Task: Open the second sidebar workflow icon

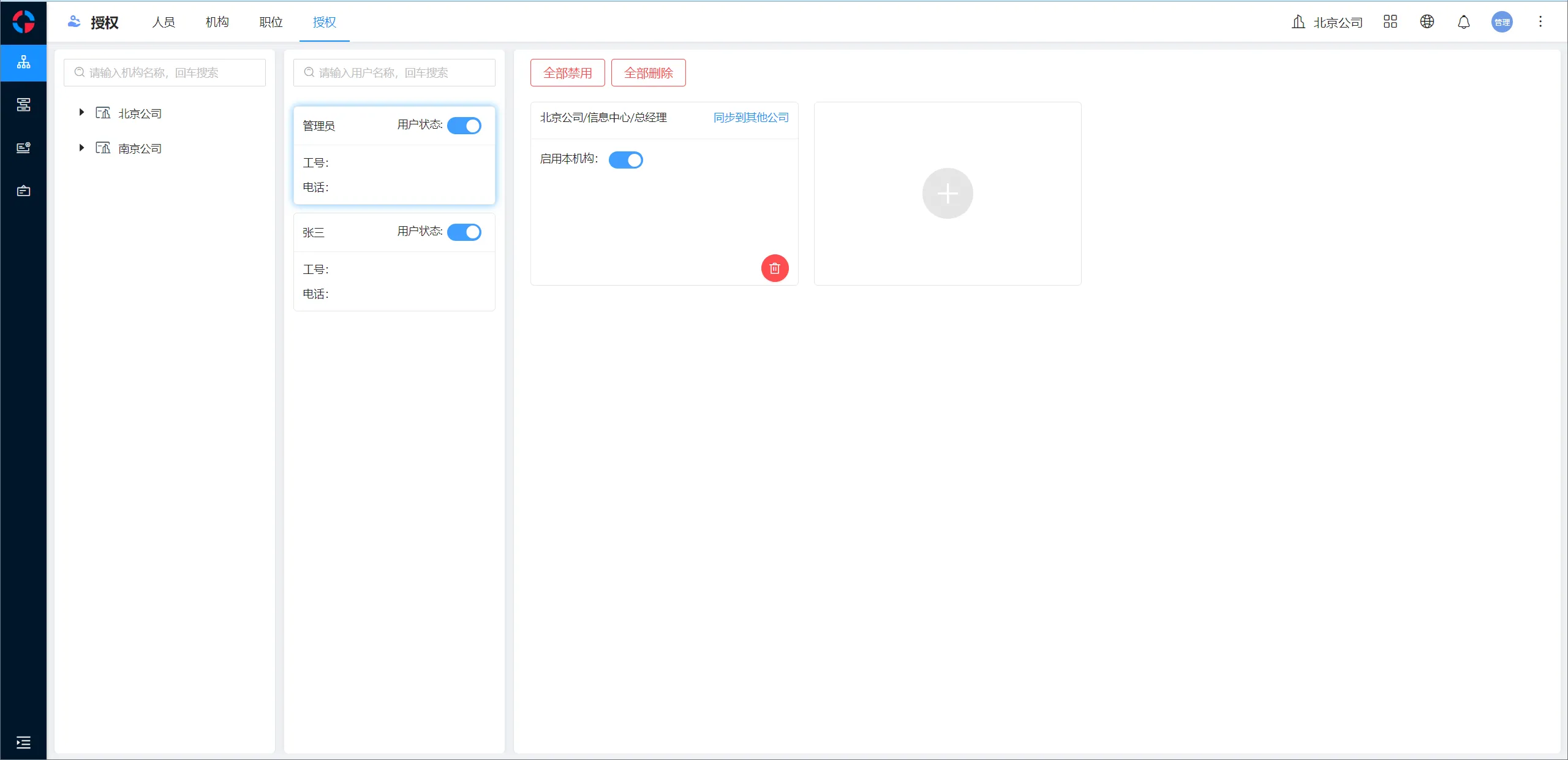Action: pyautogui.click(x=23, y=105)
